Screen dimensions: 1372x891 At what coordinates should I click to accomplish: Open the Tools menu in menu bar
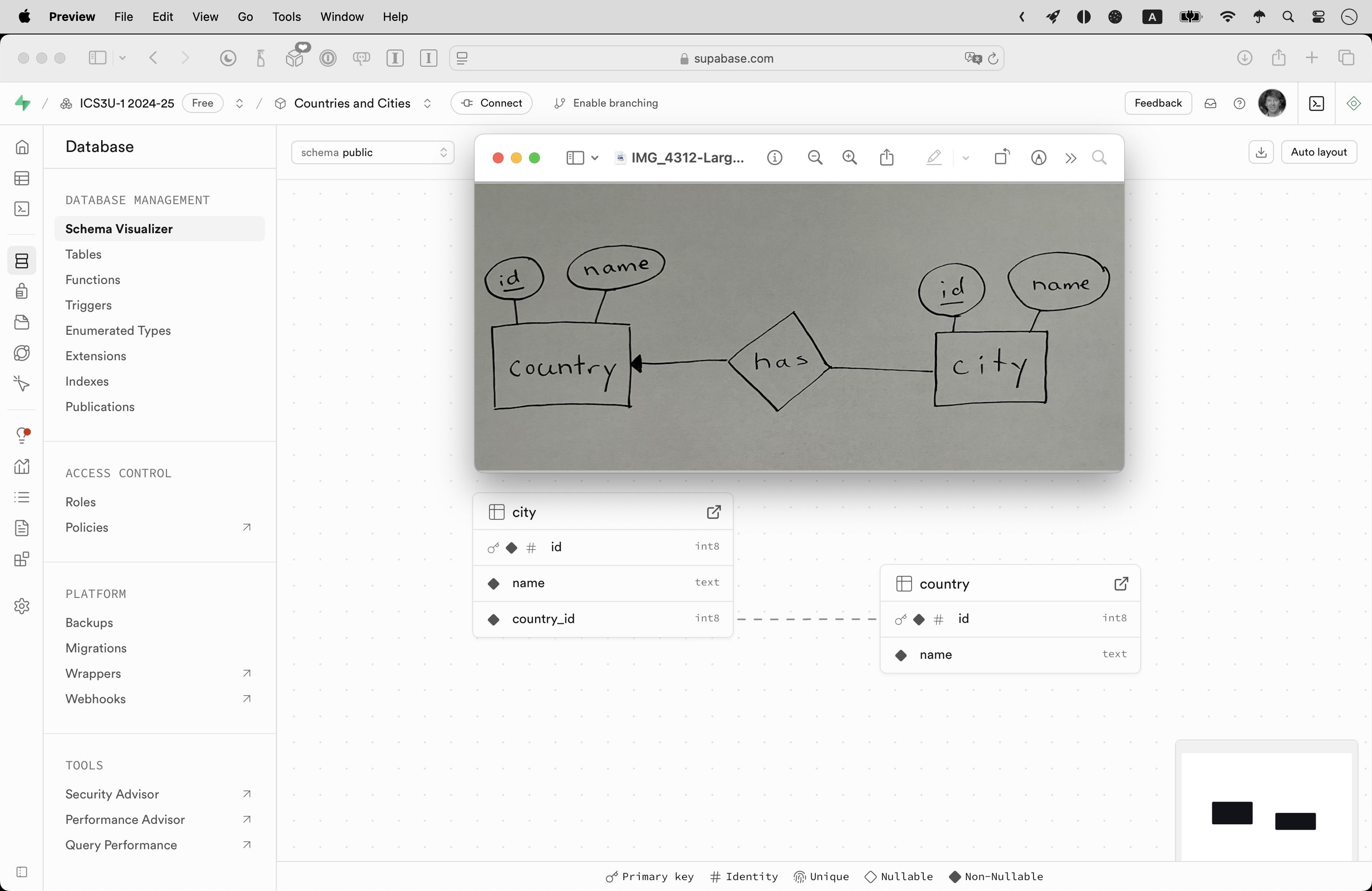(x=286, y=17)
